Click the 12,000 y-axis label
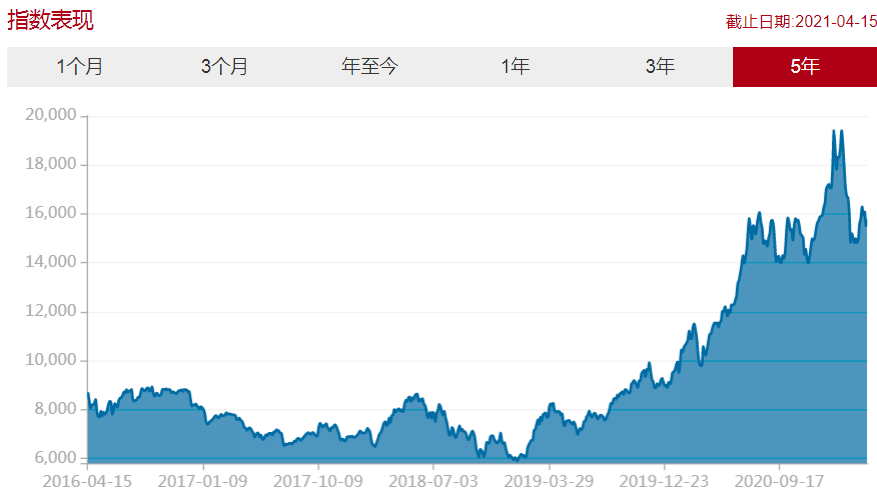 coord(50,310)
